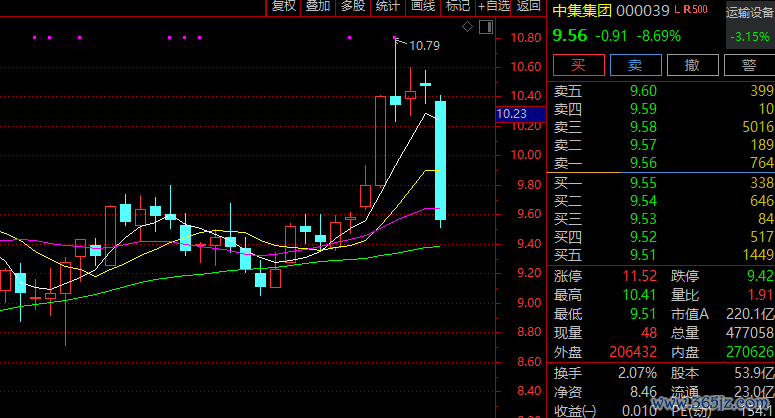Click the sector change -3.15%

[750, 37]
